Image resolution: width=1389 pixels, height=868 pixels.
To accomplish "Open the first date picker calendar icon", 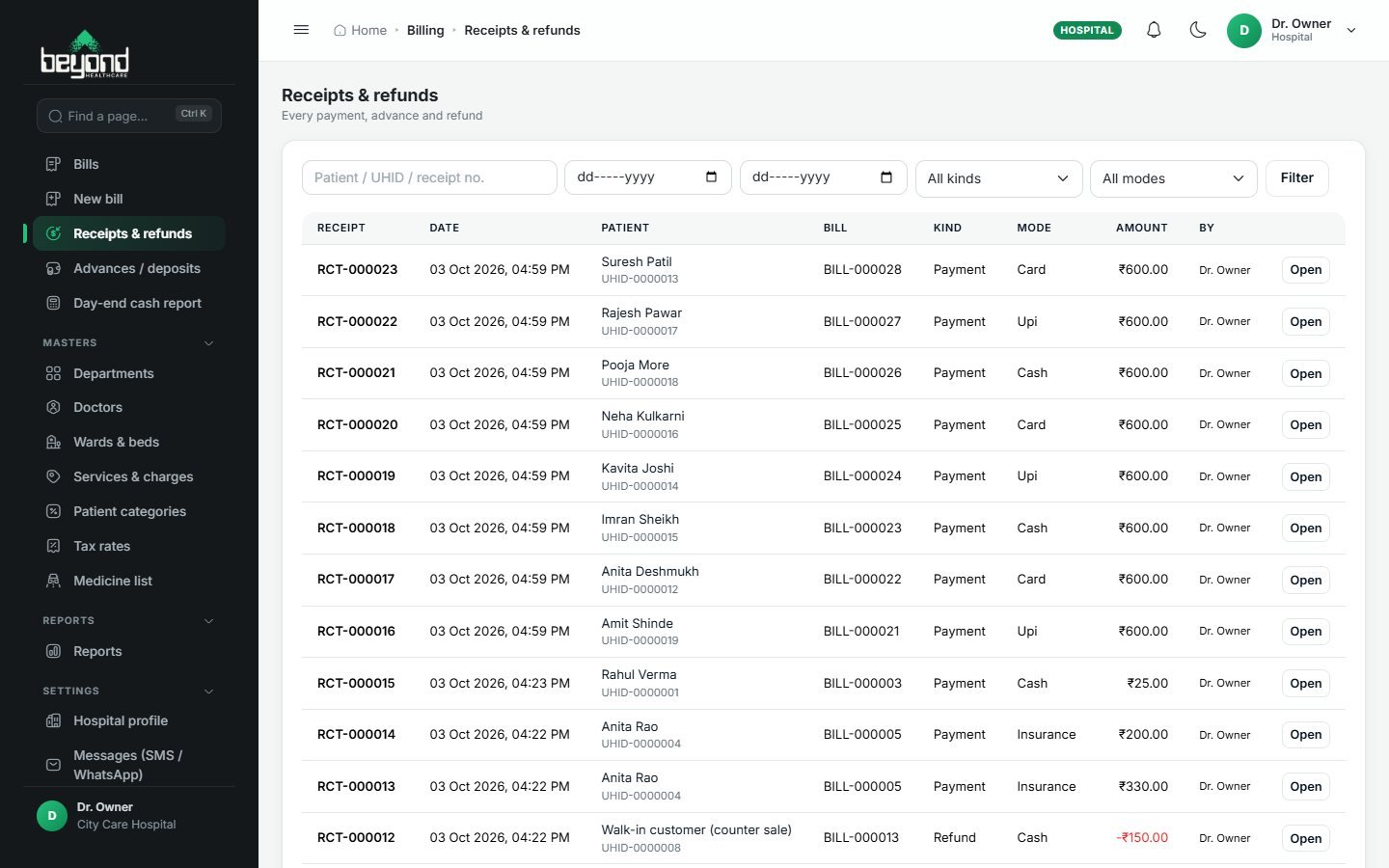I will pos(712,177).
